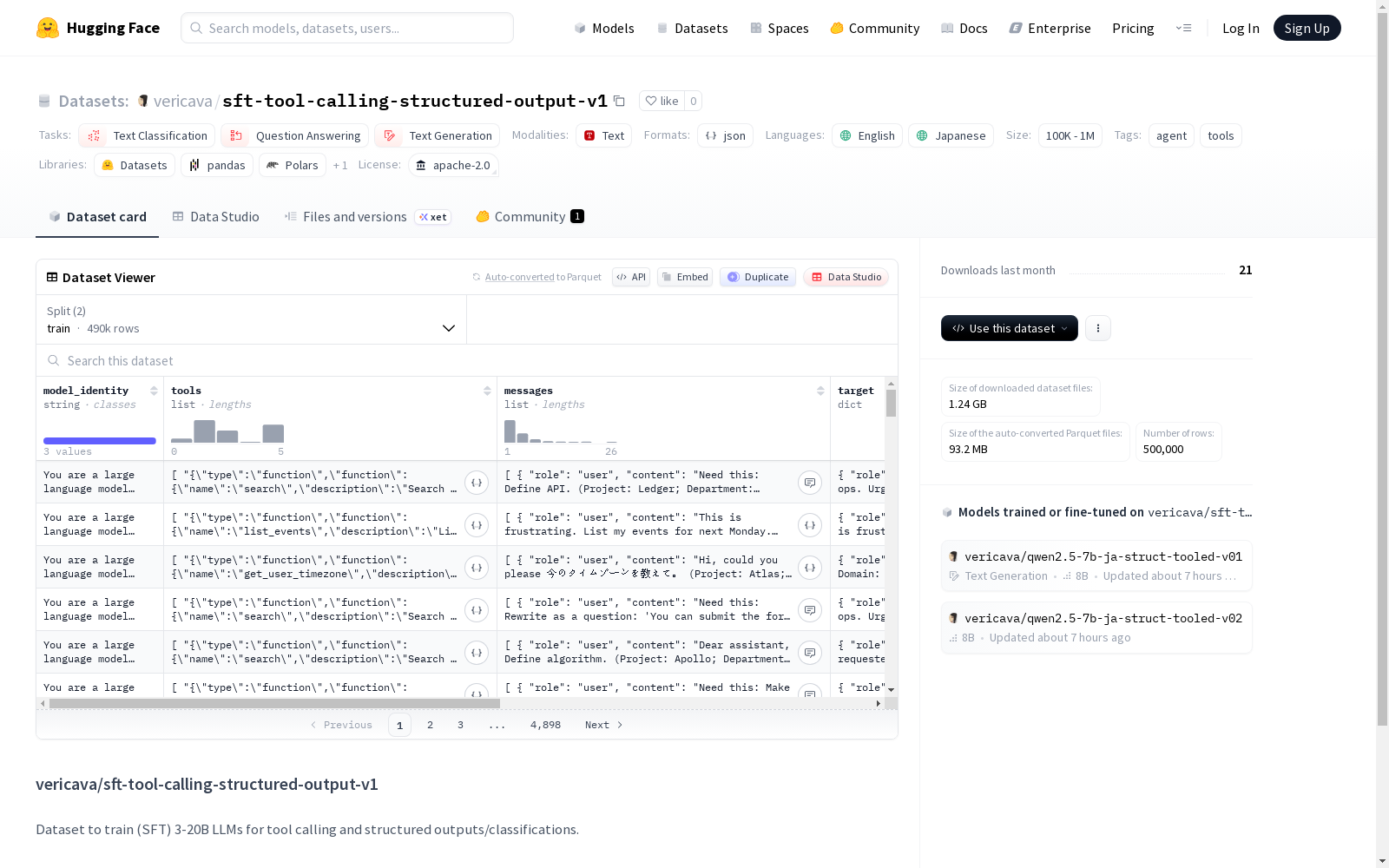Viewport: 1389px width, 868px height.
Task: Follow the Auto-converted link
Action: (x=519, y=277)
